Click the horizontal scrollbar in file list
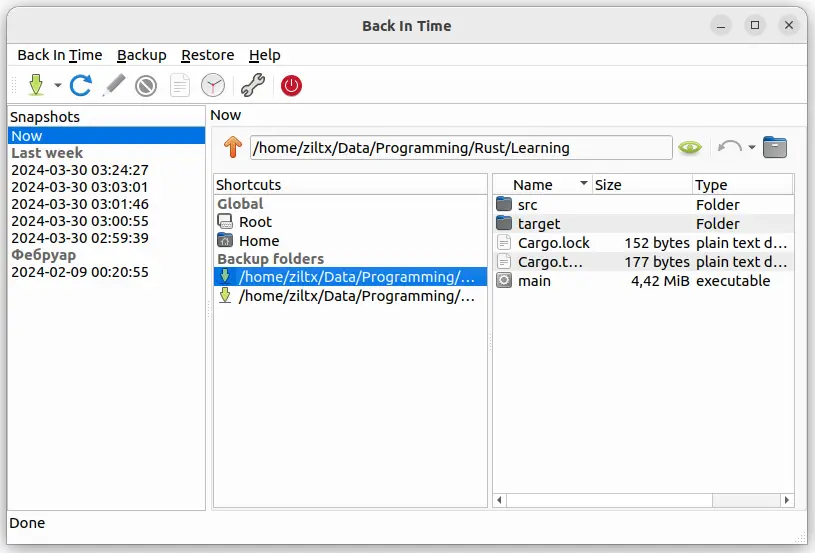 640,500
